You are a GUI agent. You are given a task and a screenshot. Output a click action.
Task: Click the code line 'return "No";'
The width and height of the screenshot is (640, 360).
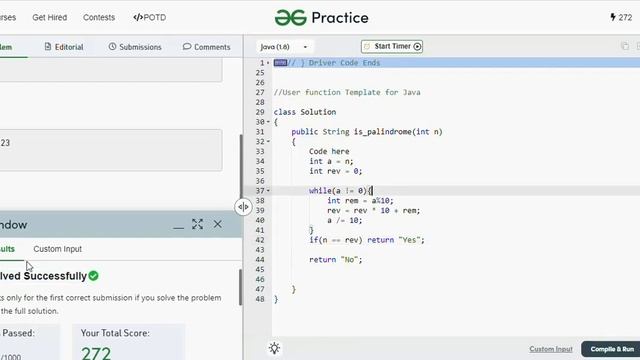click(336, 260)
